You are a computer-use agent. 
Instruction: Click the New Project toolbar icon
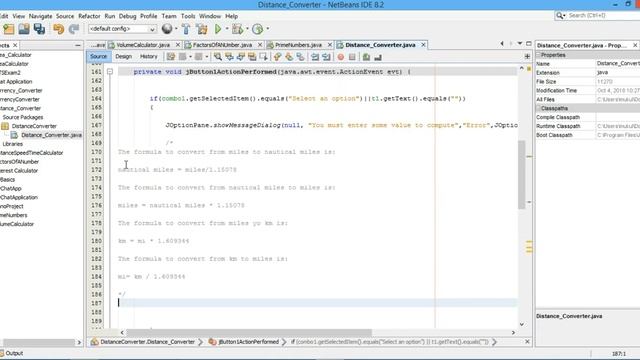(9, 29)
